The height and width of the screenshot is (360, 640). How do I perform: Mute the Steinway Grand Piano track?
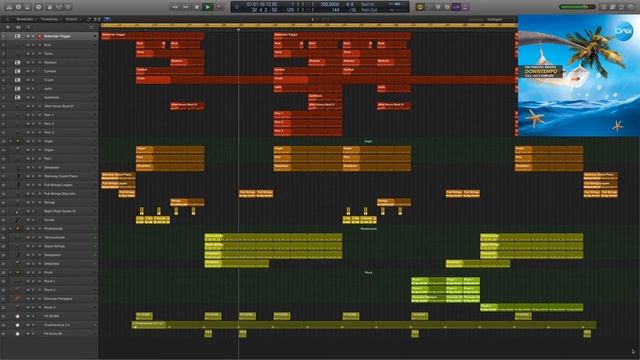click(x=28, y=176)
